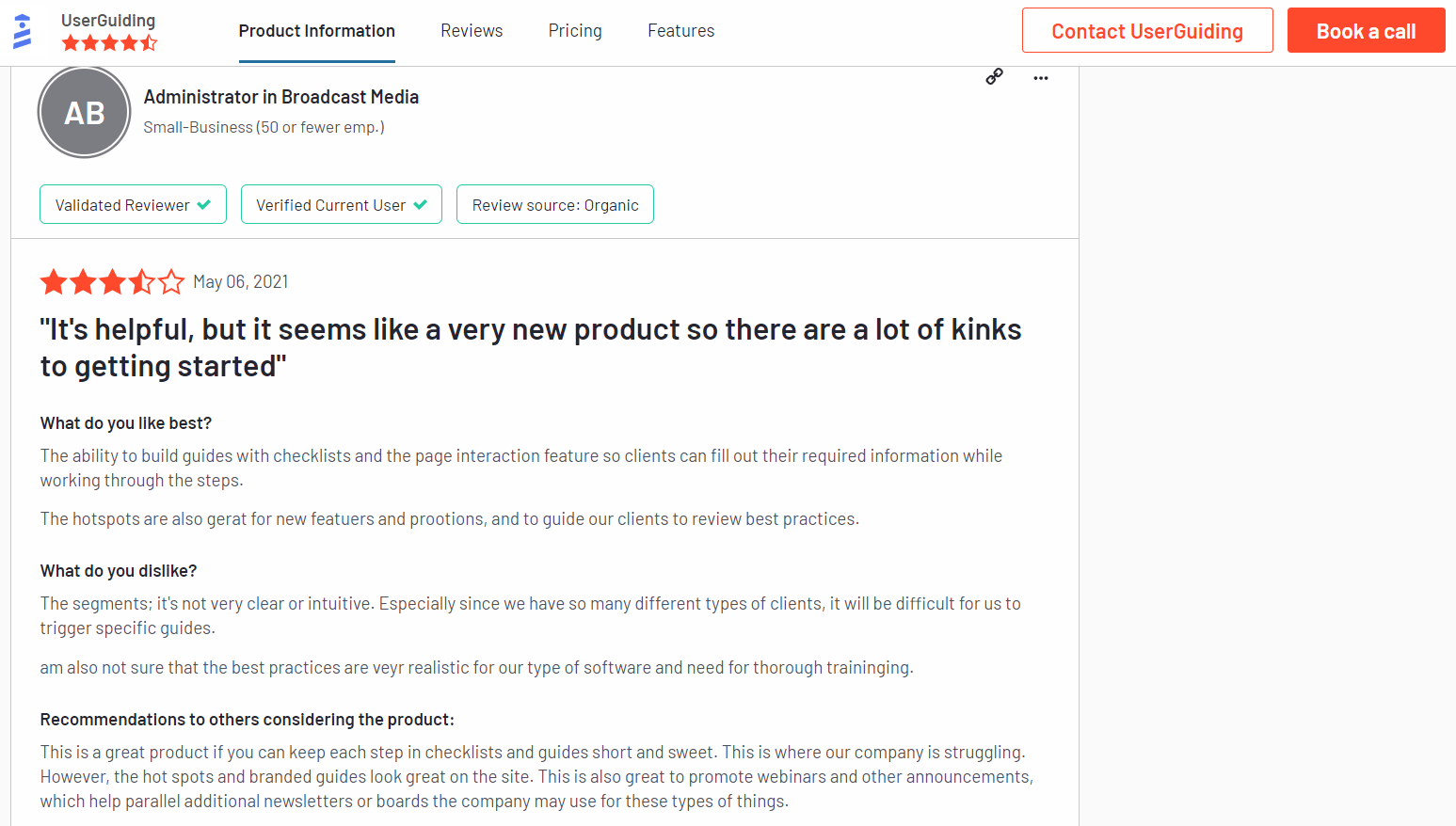Click the May 06, 2021 date
Viewport: 1456px width, 826px height.
coord(241,281)
